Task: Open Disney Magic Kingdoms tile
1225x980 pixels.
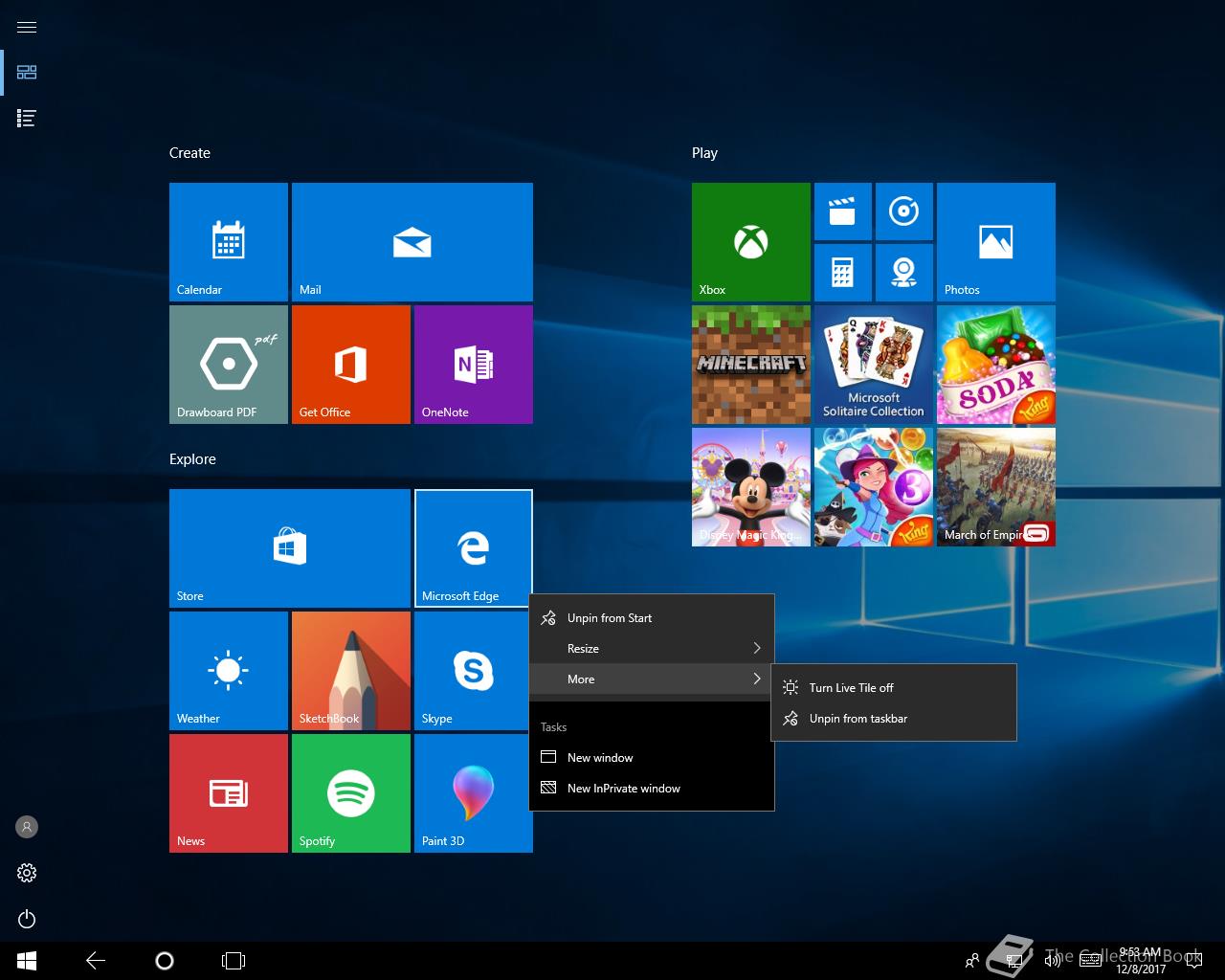Action: (x=751, y=487)
